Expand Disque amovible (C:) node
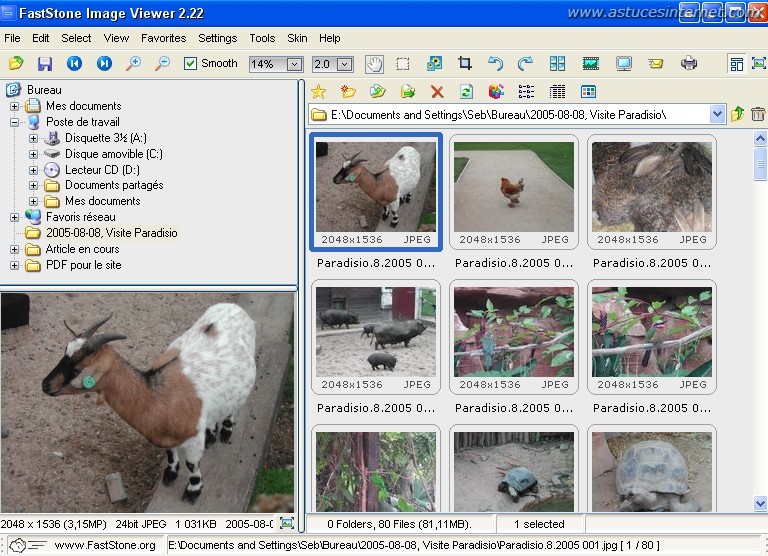Viewport: 768px width, 556px height. (x=33, y=154)
